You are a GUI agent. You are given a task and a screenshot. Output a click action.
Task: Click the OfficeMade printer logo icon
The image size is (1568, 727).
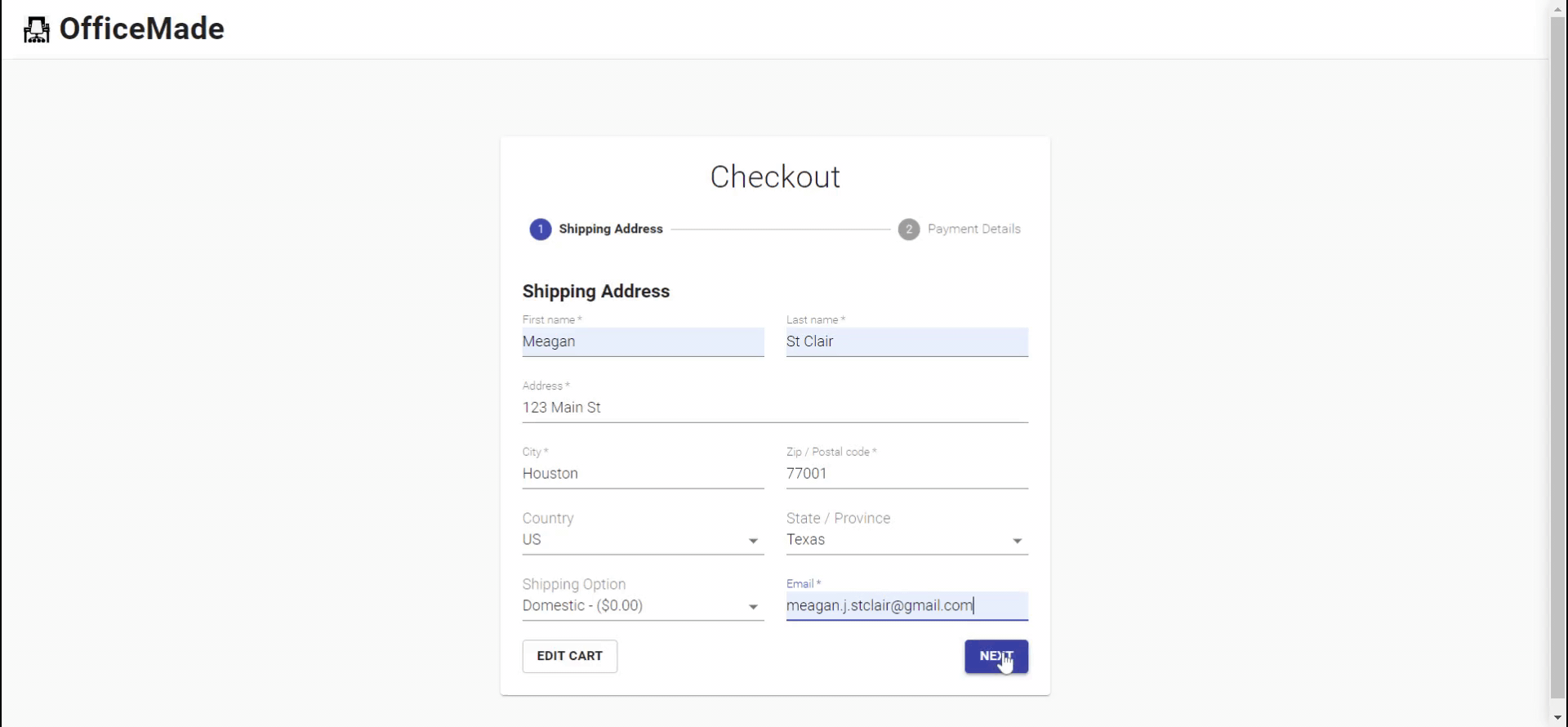click(37, 29)
